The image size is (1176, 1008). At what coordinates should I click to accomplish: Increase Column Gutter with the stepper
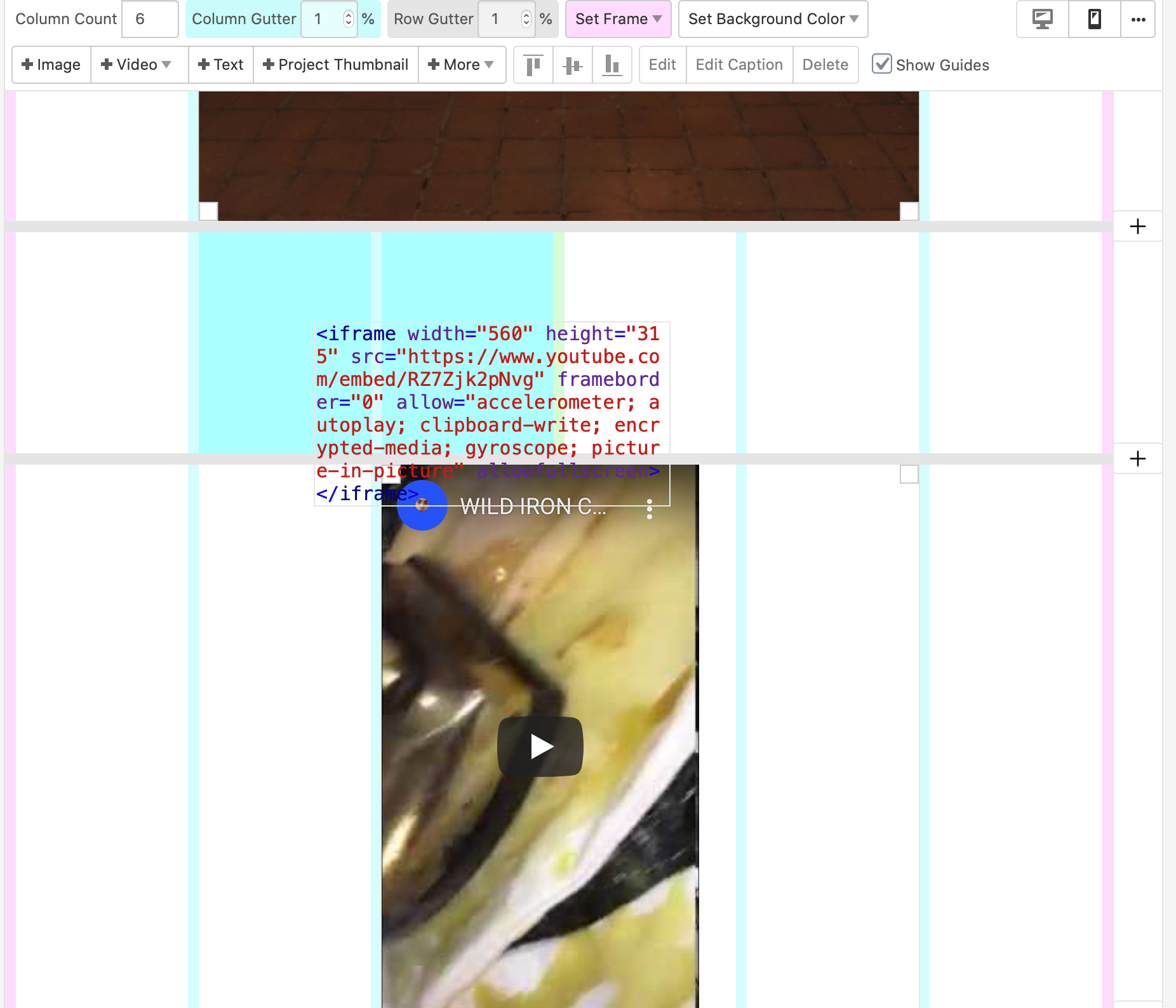(349, 14)
